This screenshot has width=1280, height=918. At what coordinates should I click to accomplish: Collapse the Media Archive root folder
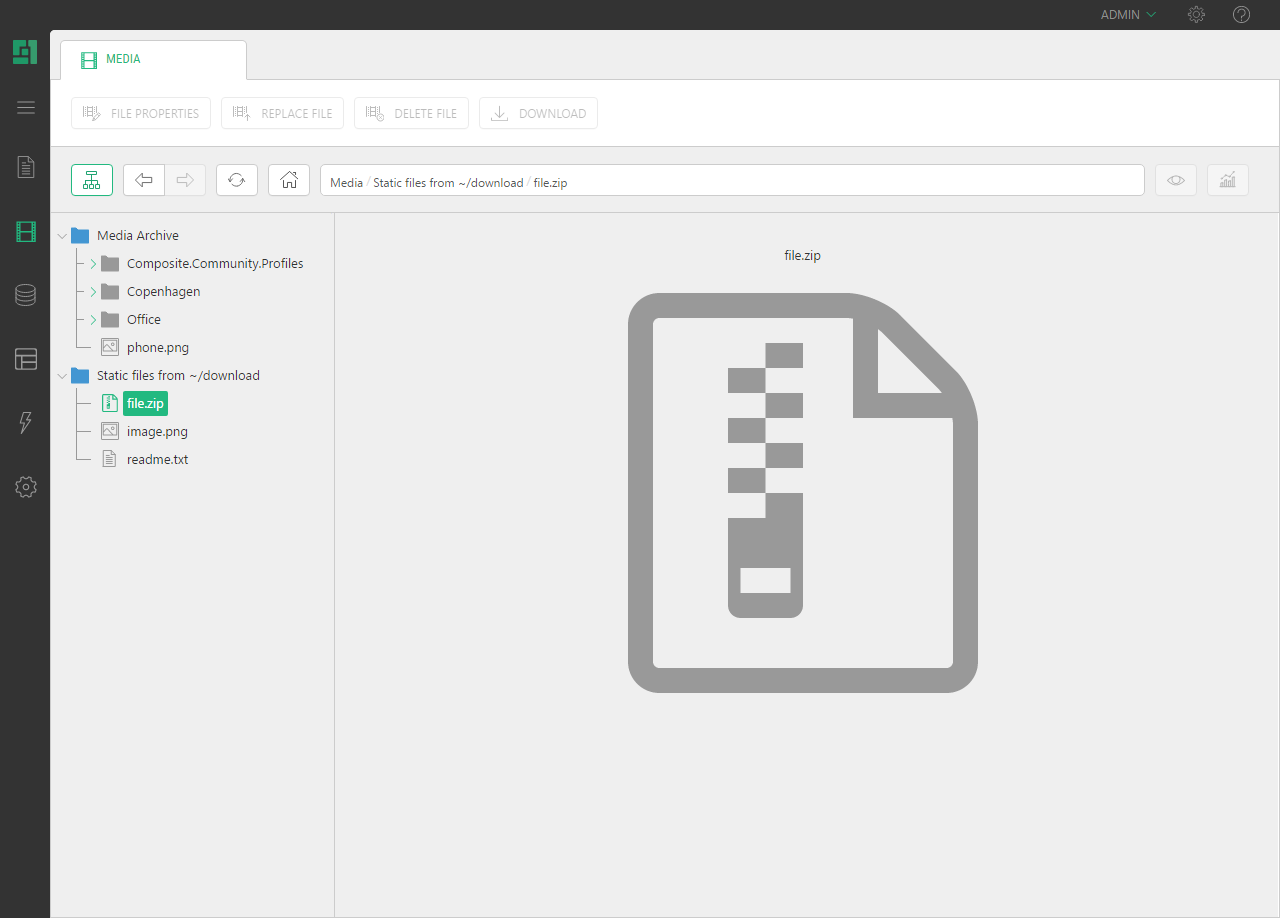[63, 236]
